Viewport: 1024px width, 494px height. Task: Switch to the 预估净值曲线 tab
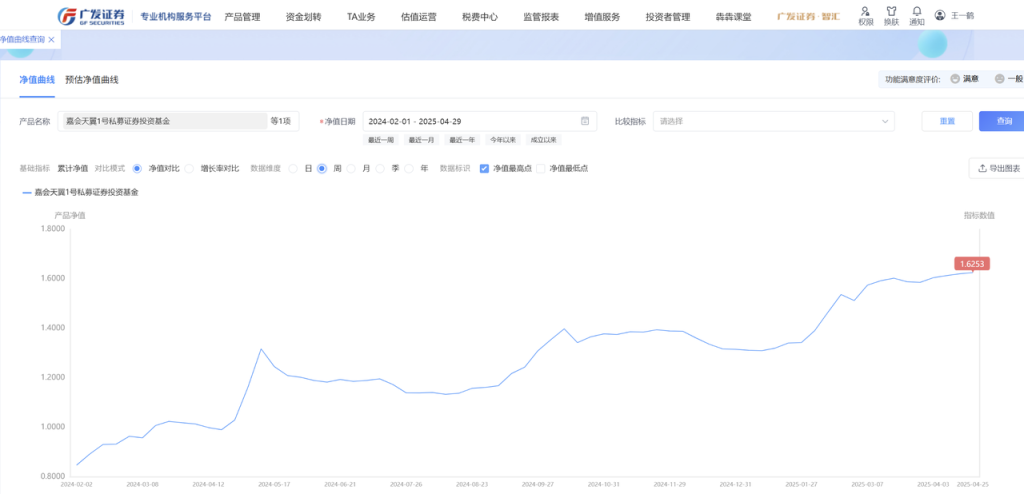pyautogui.click(x=98, y=79)
